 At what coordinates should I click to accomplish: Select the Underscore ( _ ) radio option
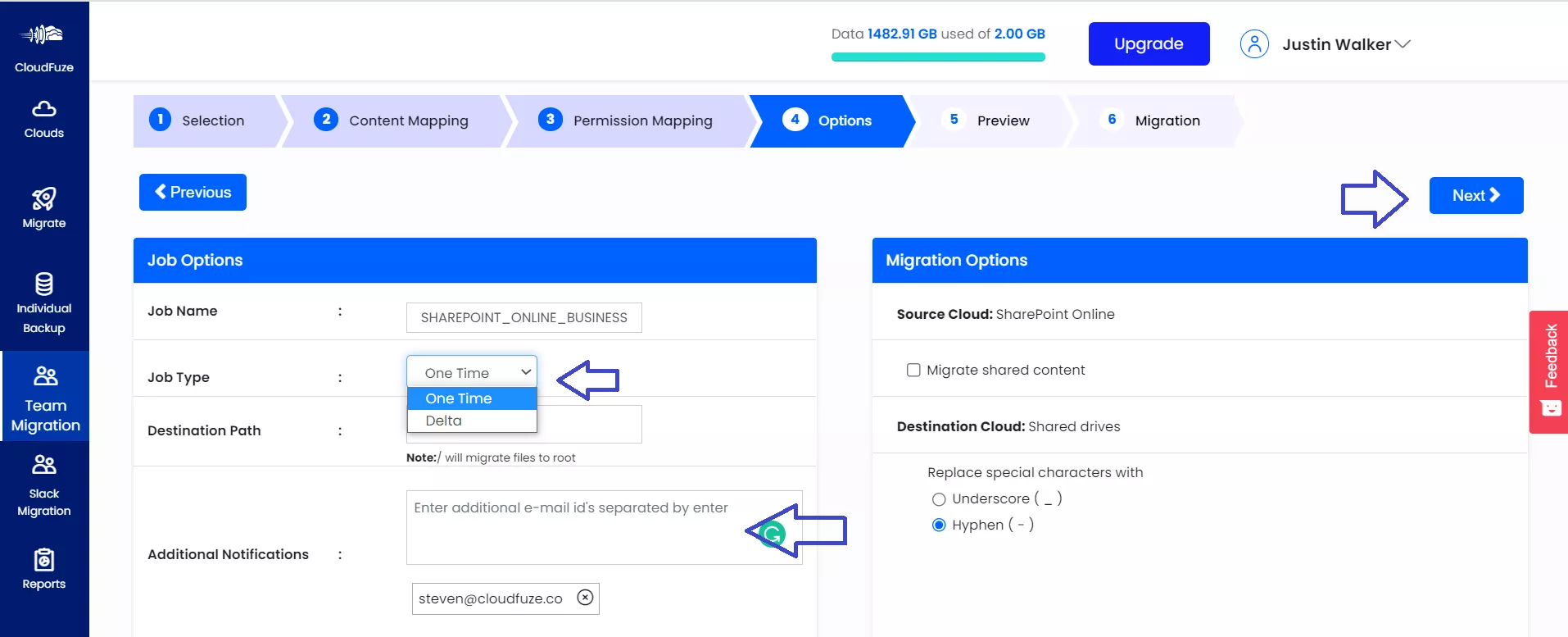pos(939,499)
